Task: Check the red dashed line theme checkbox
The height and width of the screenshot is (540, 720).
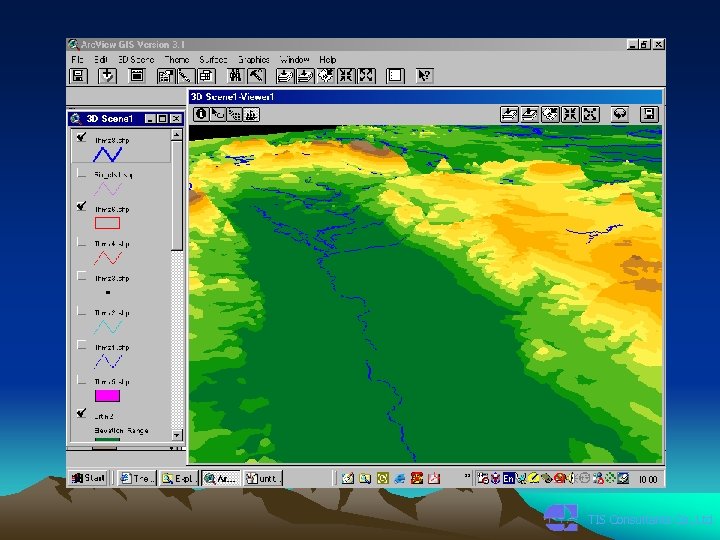Action: [x=82, y=242]
